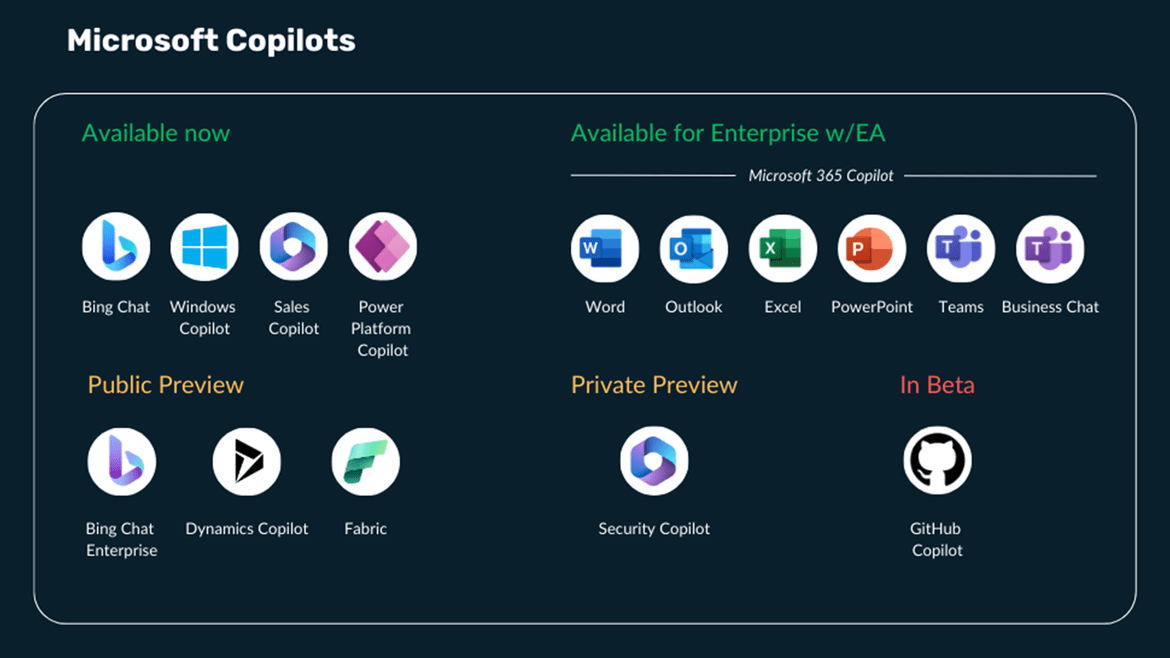Select the Dynamics Copilot icon
Image resolution: width=1170 pixels, height=658 pixels.
pos(247,462)
